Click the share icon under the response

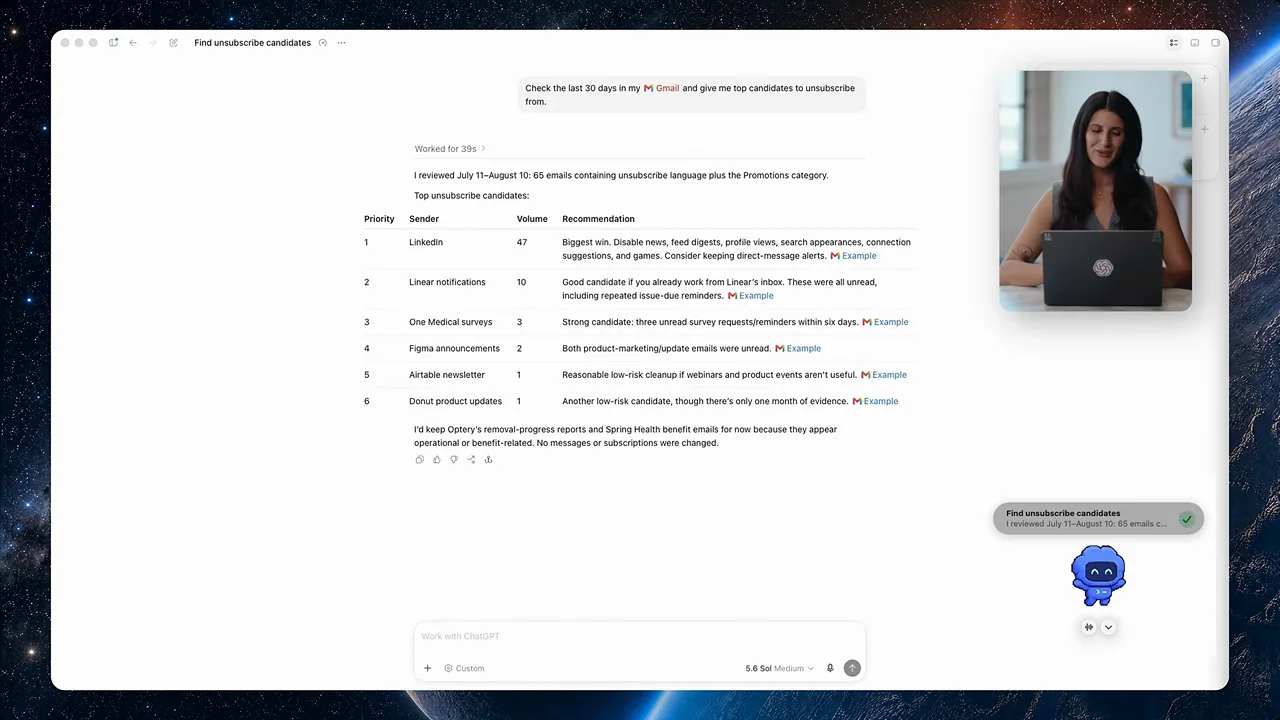click(471, 460)
